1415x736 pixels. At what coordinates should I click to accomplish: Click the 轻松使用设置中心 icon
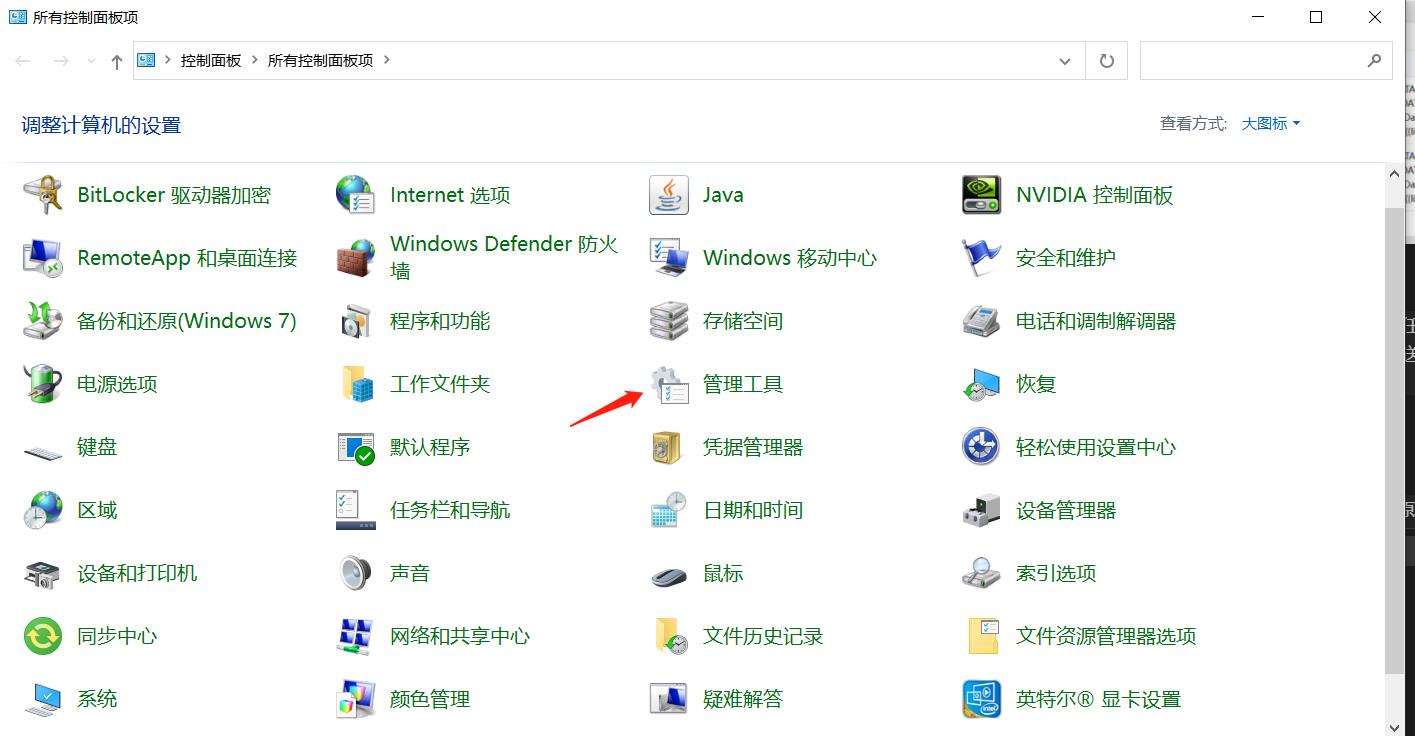(982, 447)
